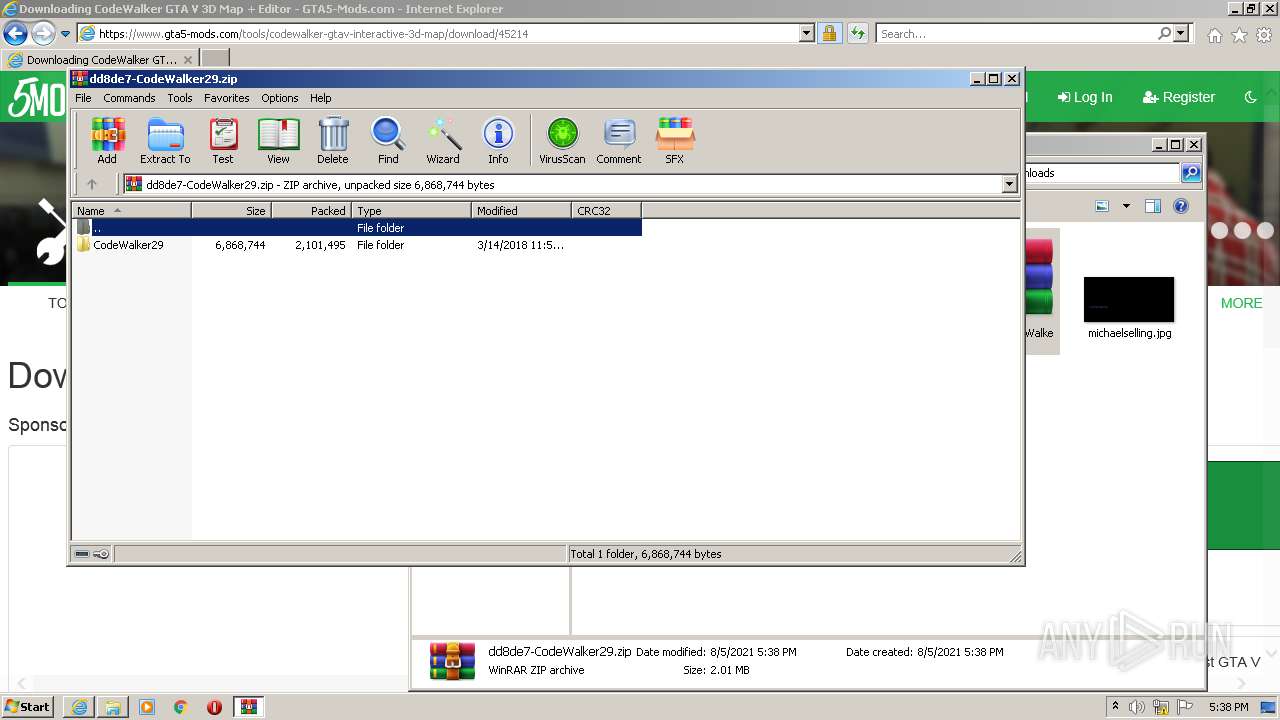This screenshot has width=1280, height=720.
Task: Open the File Explorer taskbar icon
Action: pos(113,707)
